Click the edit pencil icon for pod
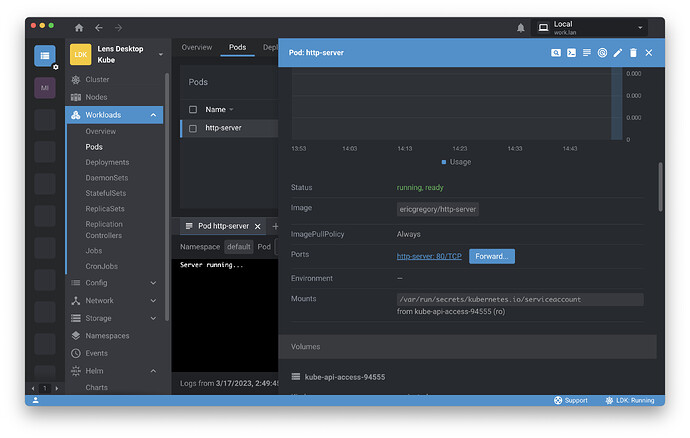The height and width of the screenshot is (438, 690). [x=617, y=52]
